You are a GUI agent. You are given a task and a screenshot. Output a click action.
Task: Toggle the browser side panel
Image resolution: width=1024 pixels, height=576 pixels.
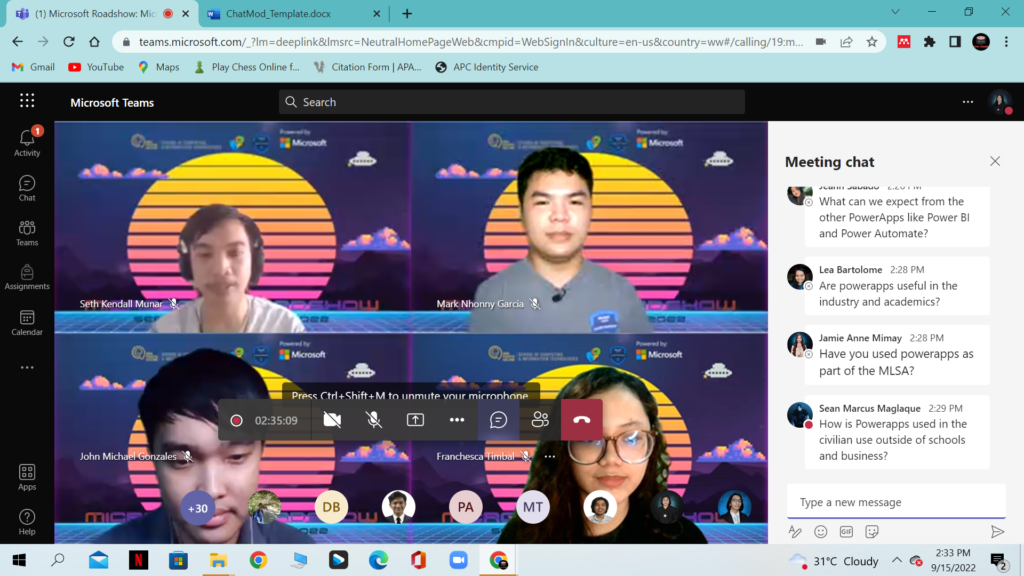click(955, 42)
